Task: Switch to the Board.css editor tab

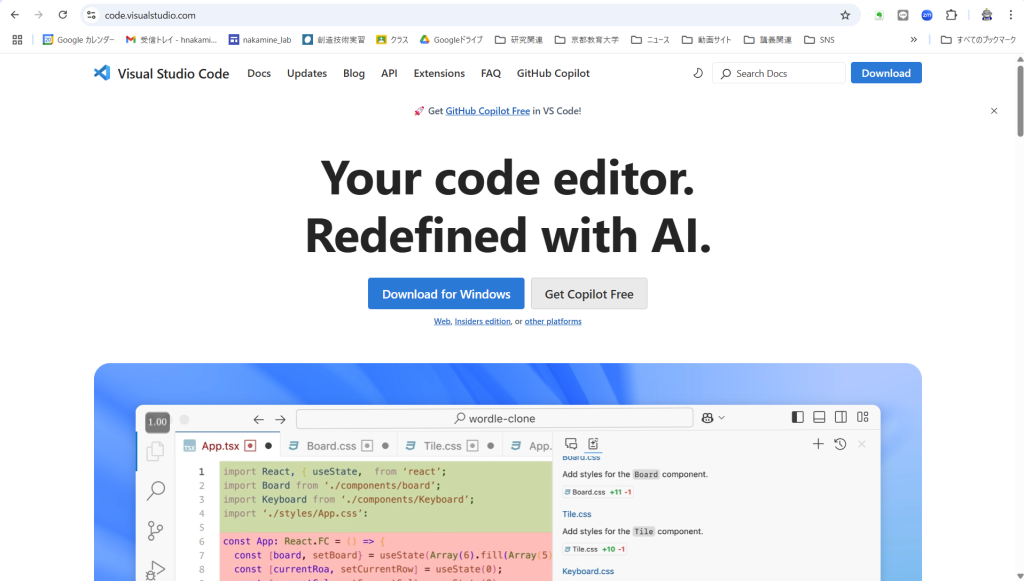Action: pos(330,446)
